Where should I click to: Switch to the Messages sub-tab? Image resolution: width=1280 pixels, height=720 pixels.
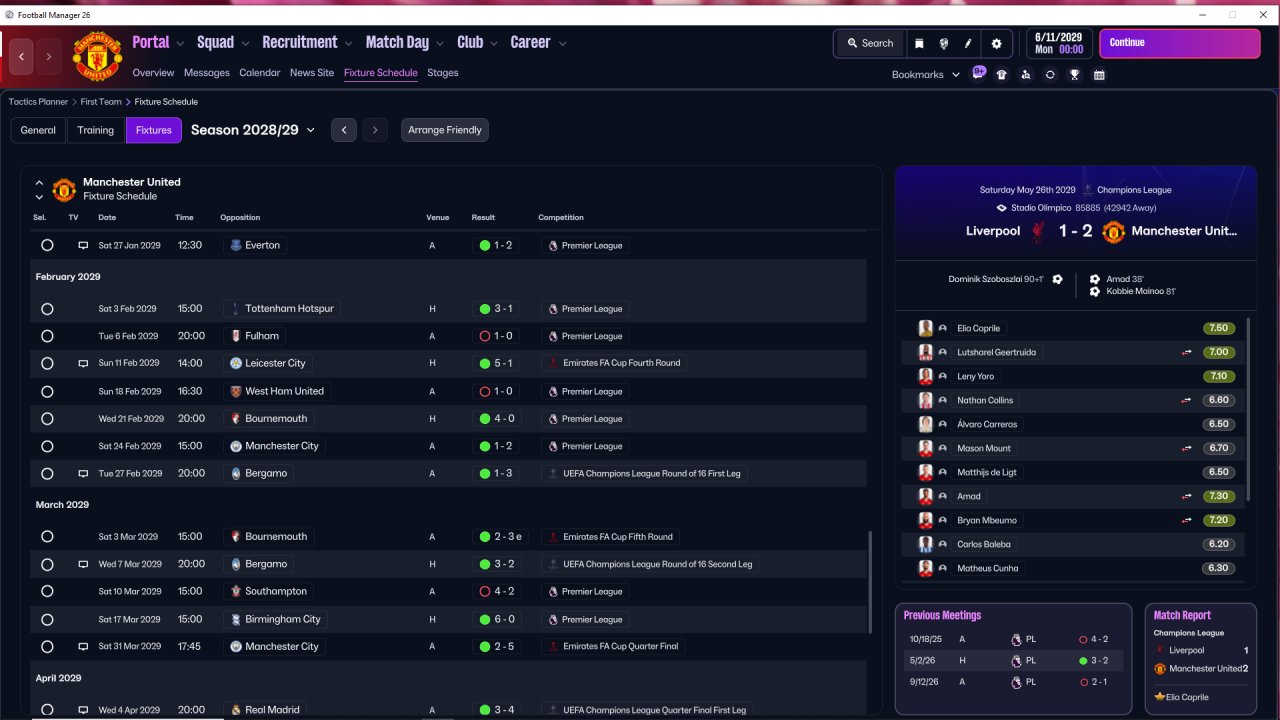[x=207, y=73]
